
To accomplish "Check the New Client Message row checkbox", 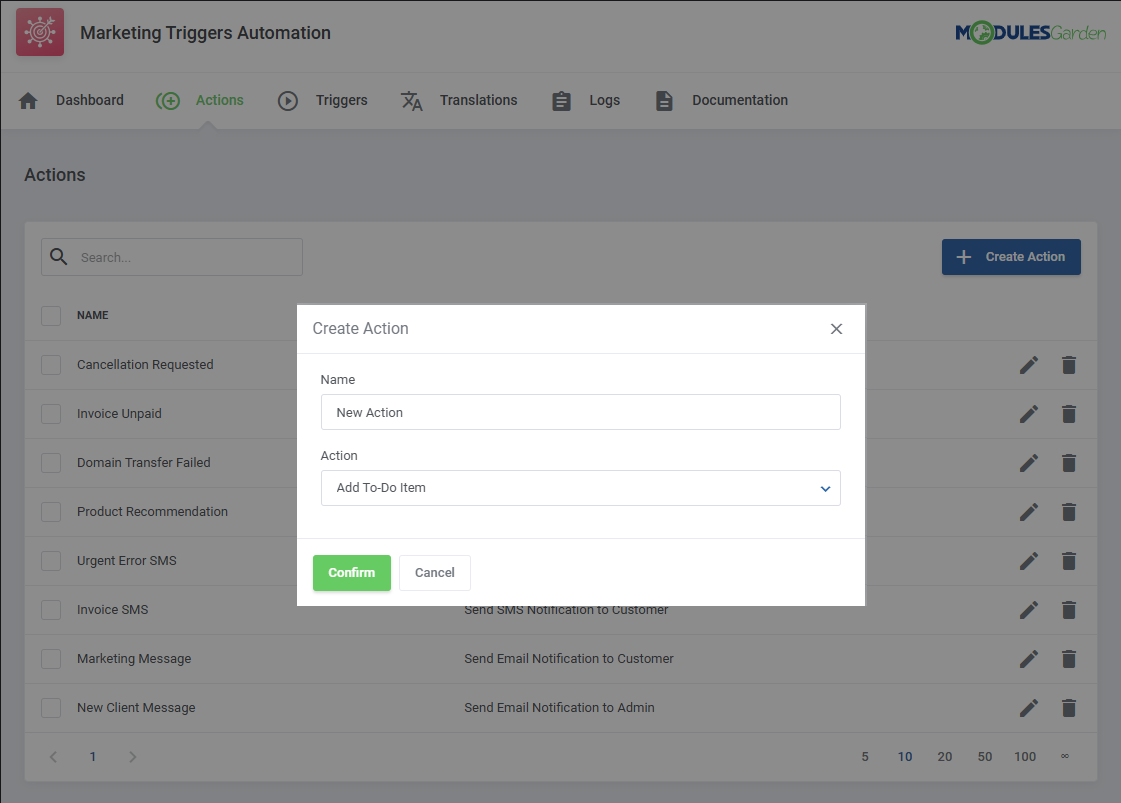I will coord(51,708).
